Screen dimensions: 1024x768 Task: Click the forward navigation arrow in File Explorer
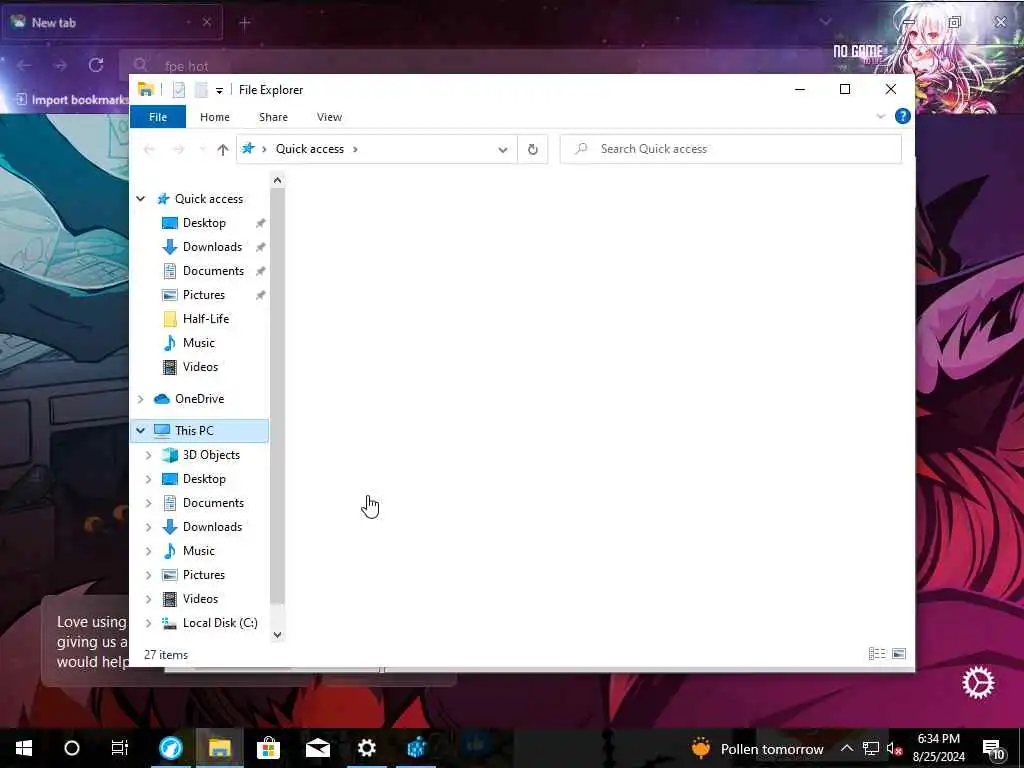(178, 150)
